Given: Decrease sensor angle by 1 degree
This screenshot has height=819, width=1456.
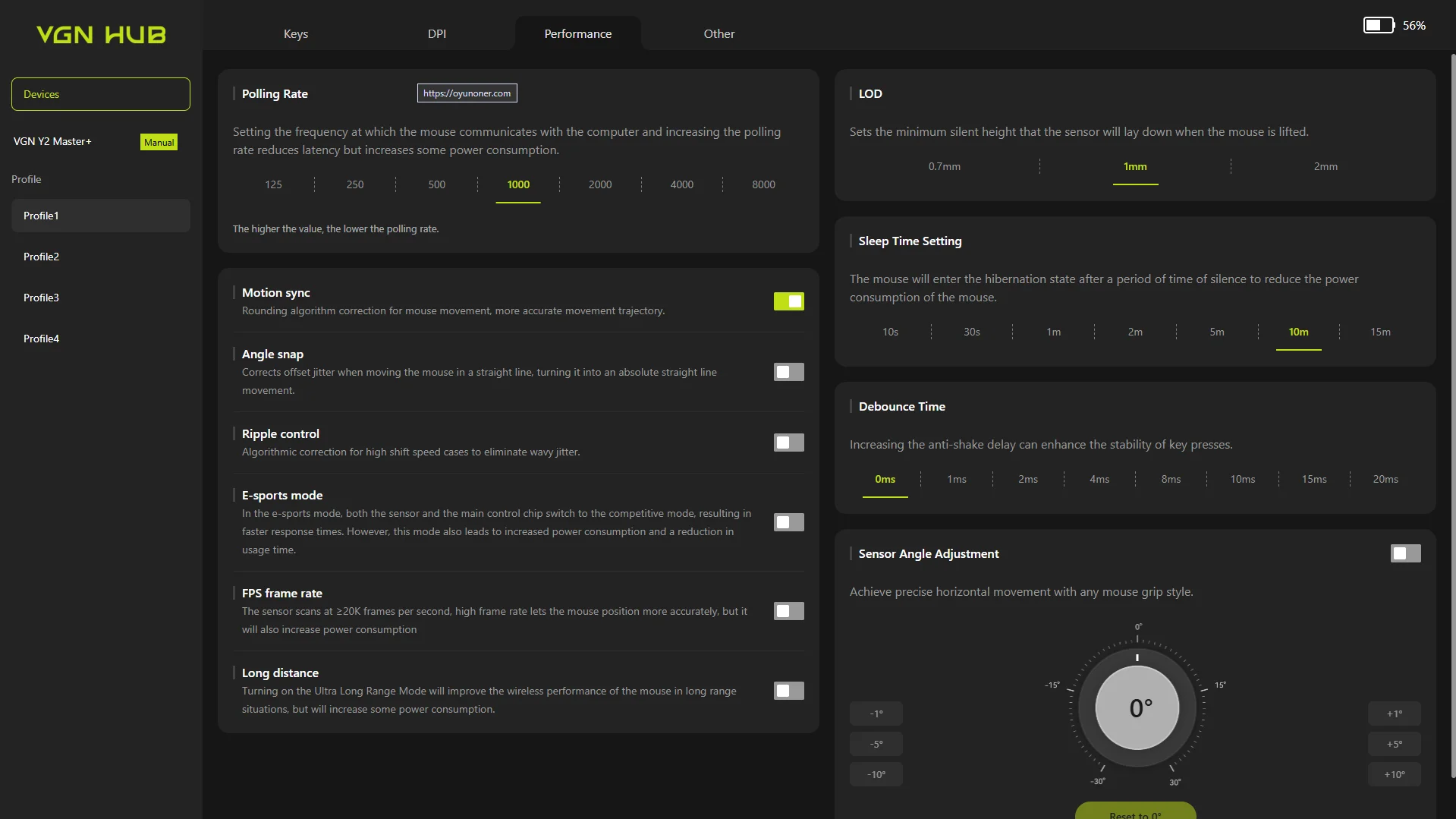Looking at the screenshot, I should point(876,713).
